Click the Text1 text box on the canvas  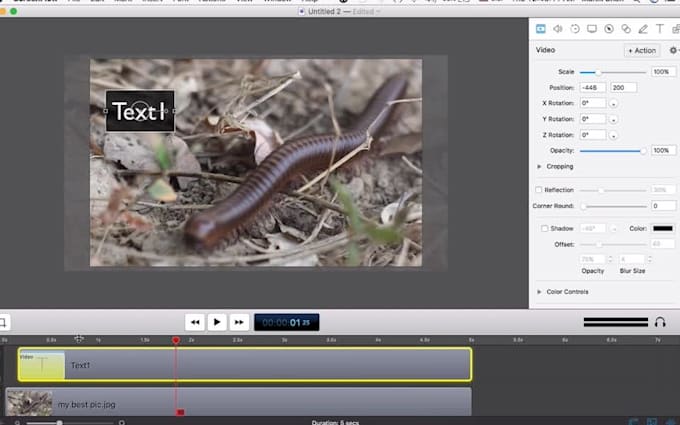[x=140, y=111]
